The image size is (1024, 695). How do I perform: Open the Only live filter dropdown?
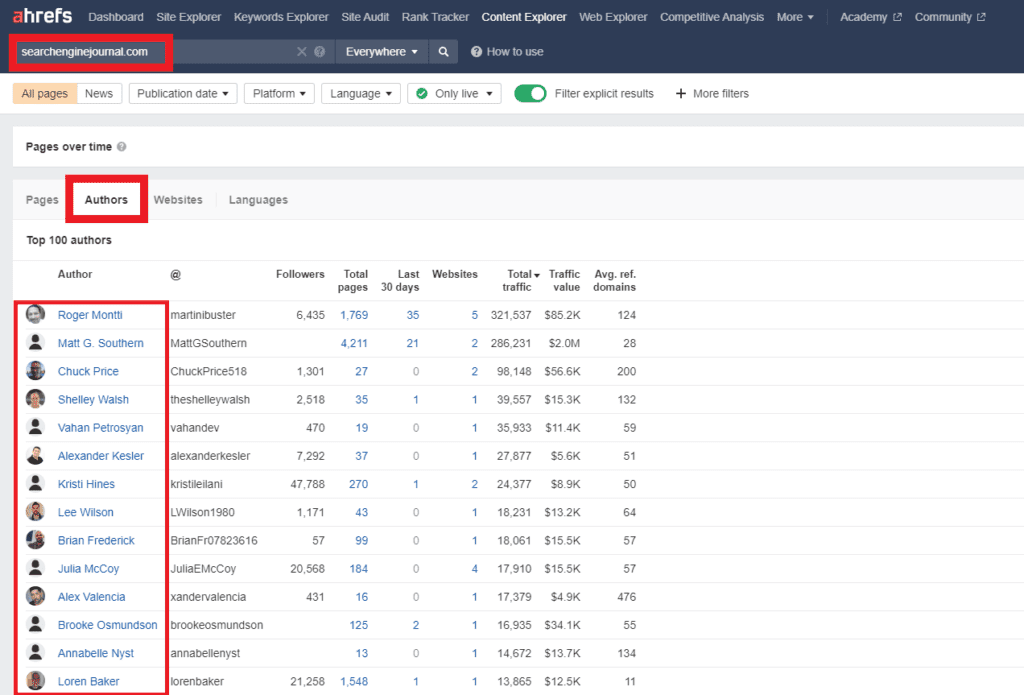click(455, 93)
